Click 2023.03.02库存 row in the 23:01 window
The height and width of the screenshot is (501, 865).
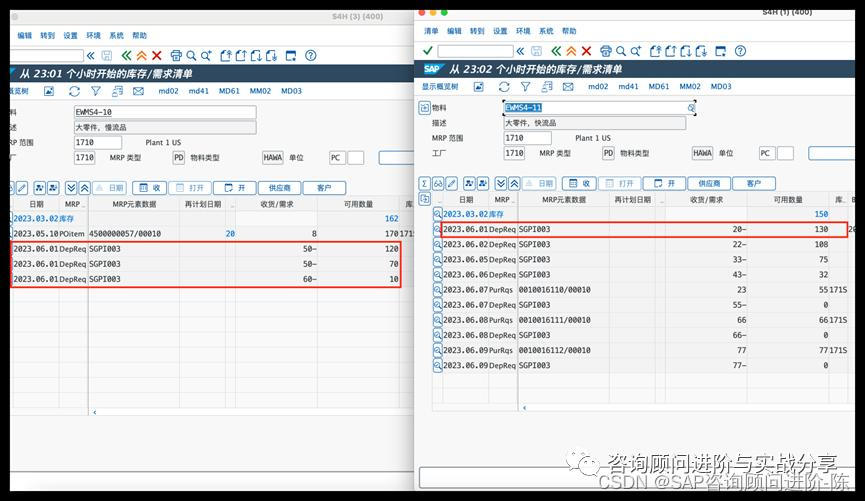tap(211, 218)
